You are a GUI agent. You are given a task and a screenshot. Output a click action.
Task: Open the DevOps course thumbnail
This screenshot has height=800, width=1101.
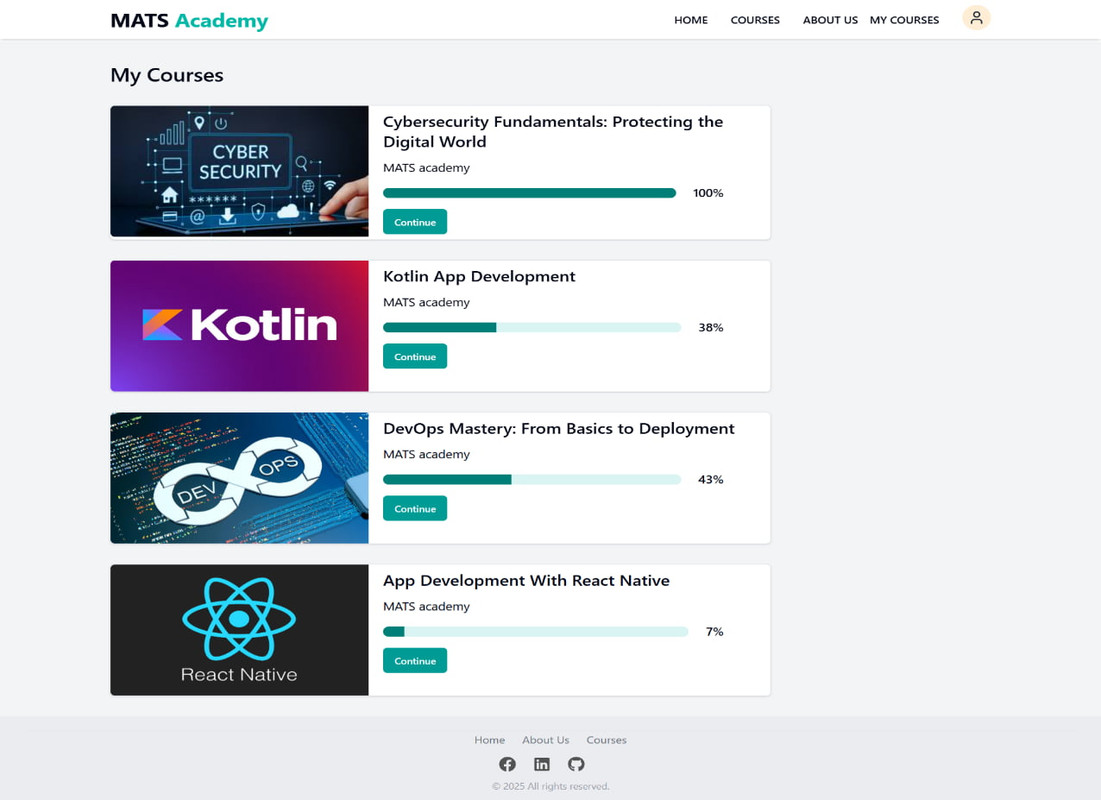(x=239, y=478)
